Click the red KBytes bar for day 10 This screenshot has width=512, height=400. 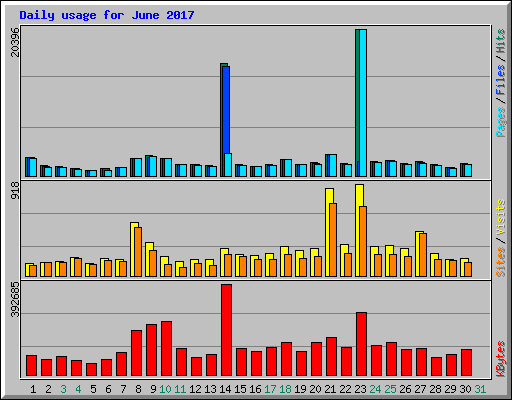166,349
